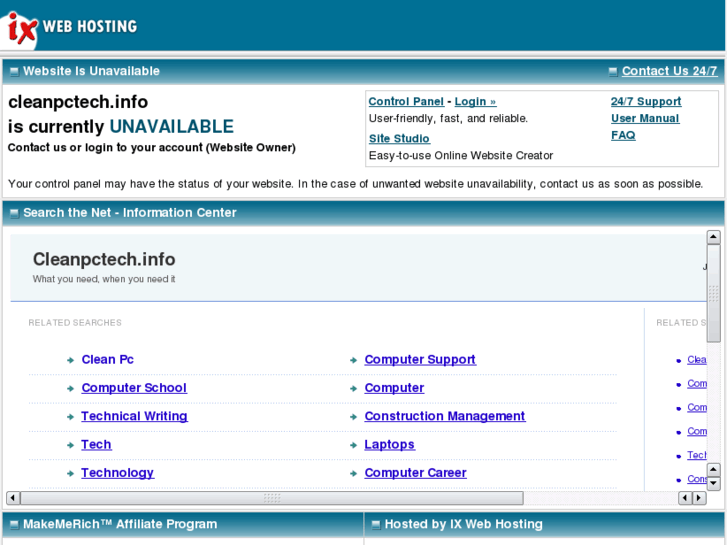The image size is (727, 545).
Task: Click arrow bullet beside Technology
Action: pos(70,474)
